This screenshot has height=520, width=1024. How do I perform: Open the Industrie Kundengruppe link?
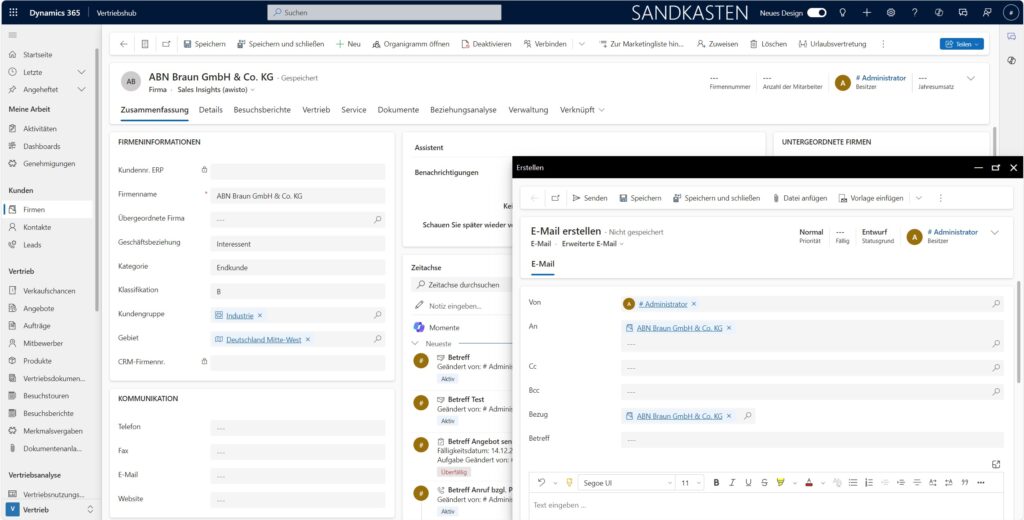pos(240,315)
